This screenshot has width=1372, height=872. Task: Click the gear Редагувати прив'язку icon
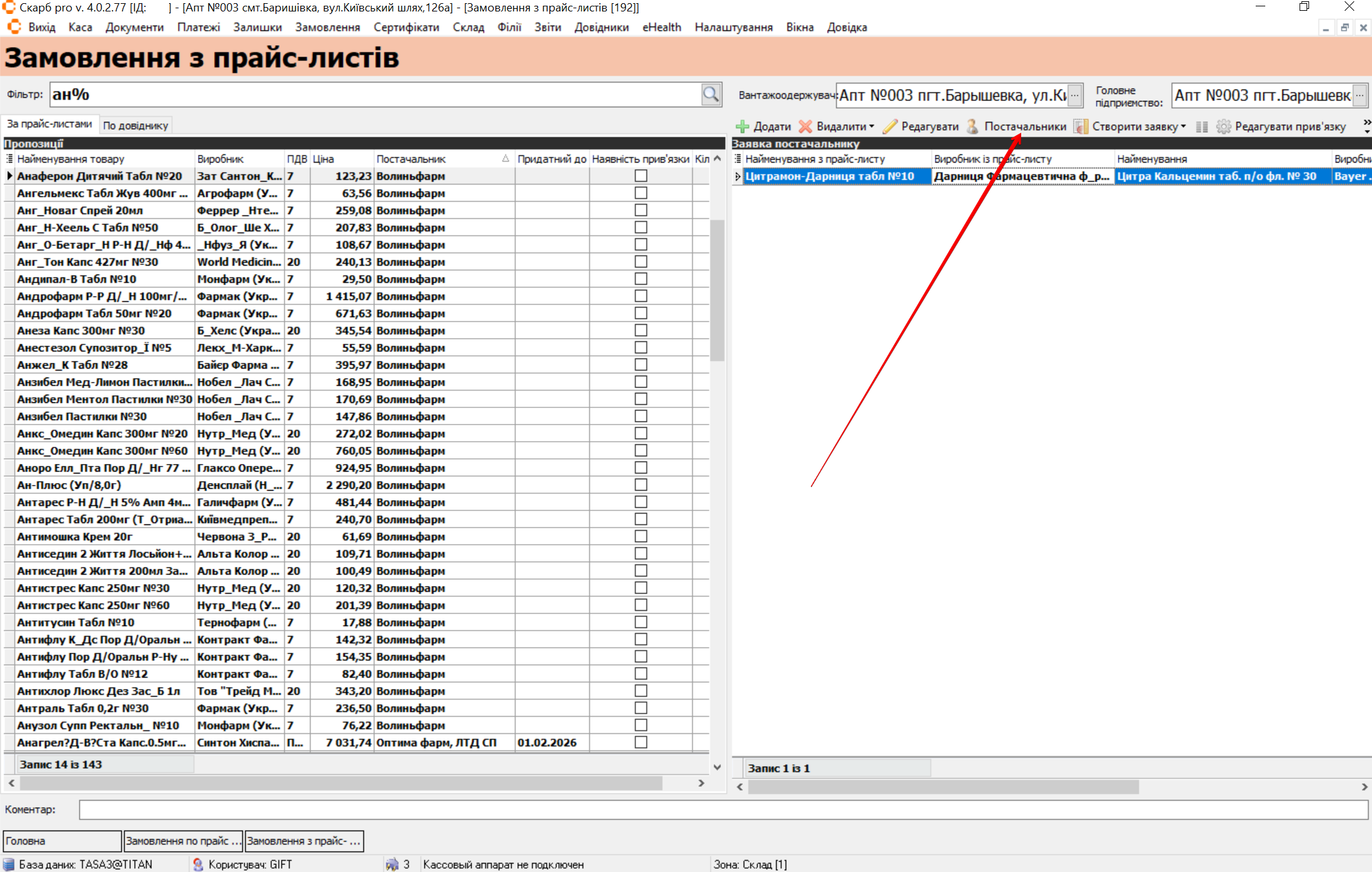coord(1223,126)
